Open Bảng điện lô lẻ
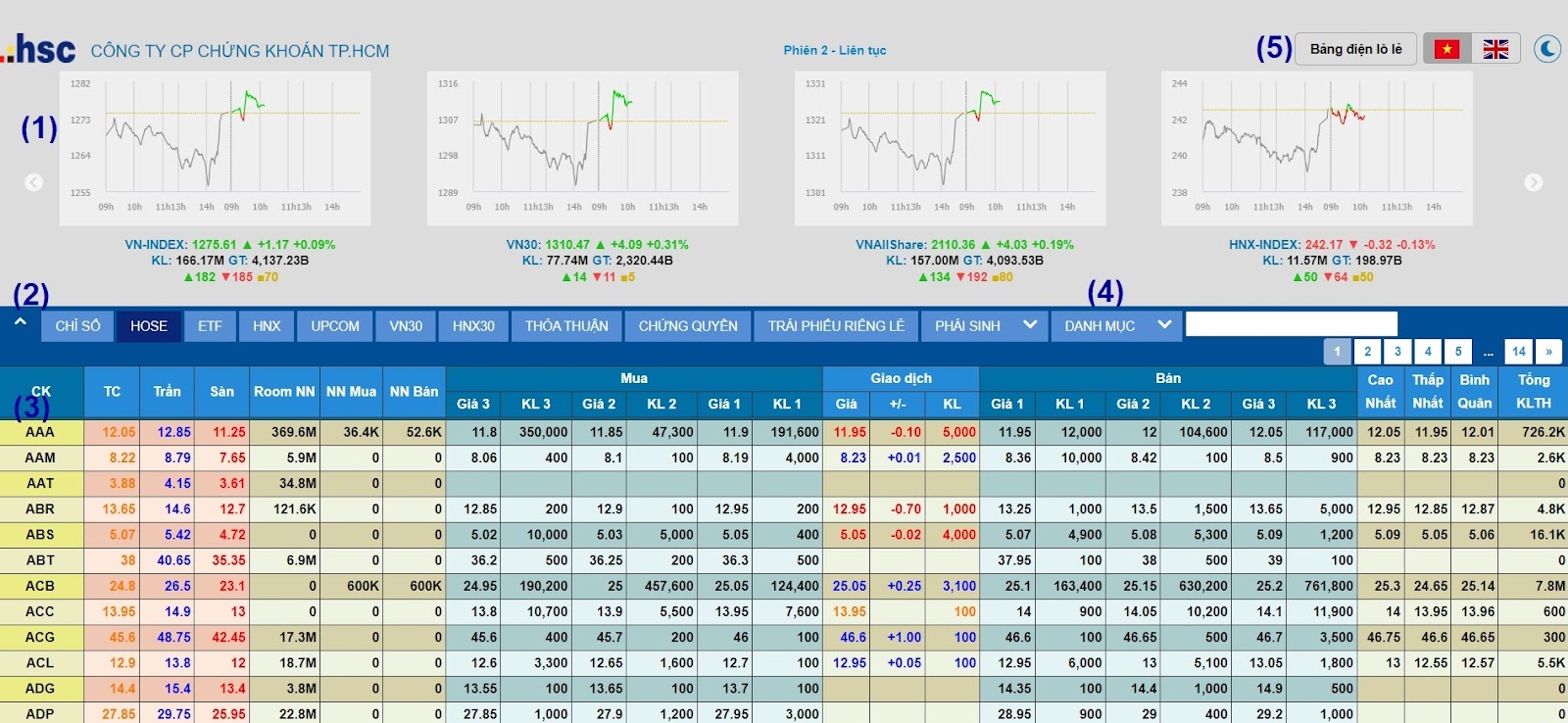The width and height of the screenshot is (1568, 723). click(x=1355, y=49)
